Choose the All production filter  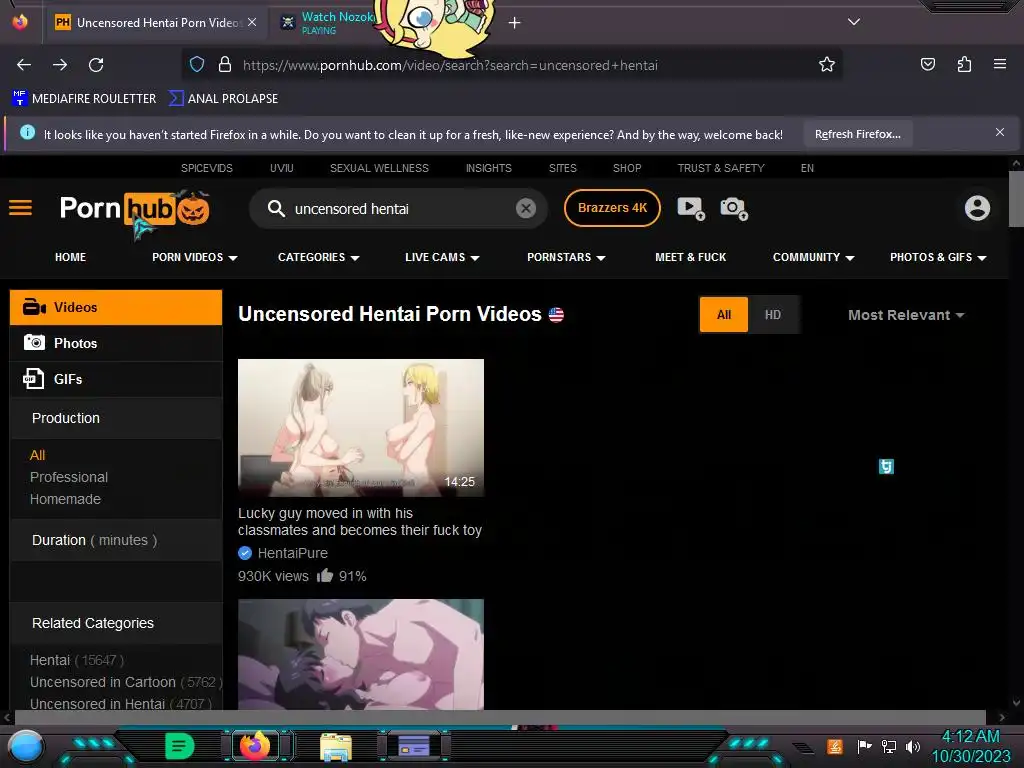tap(37, 455)
